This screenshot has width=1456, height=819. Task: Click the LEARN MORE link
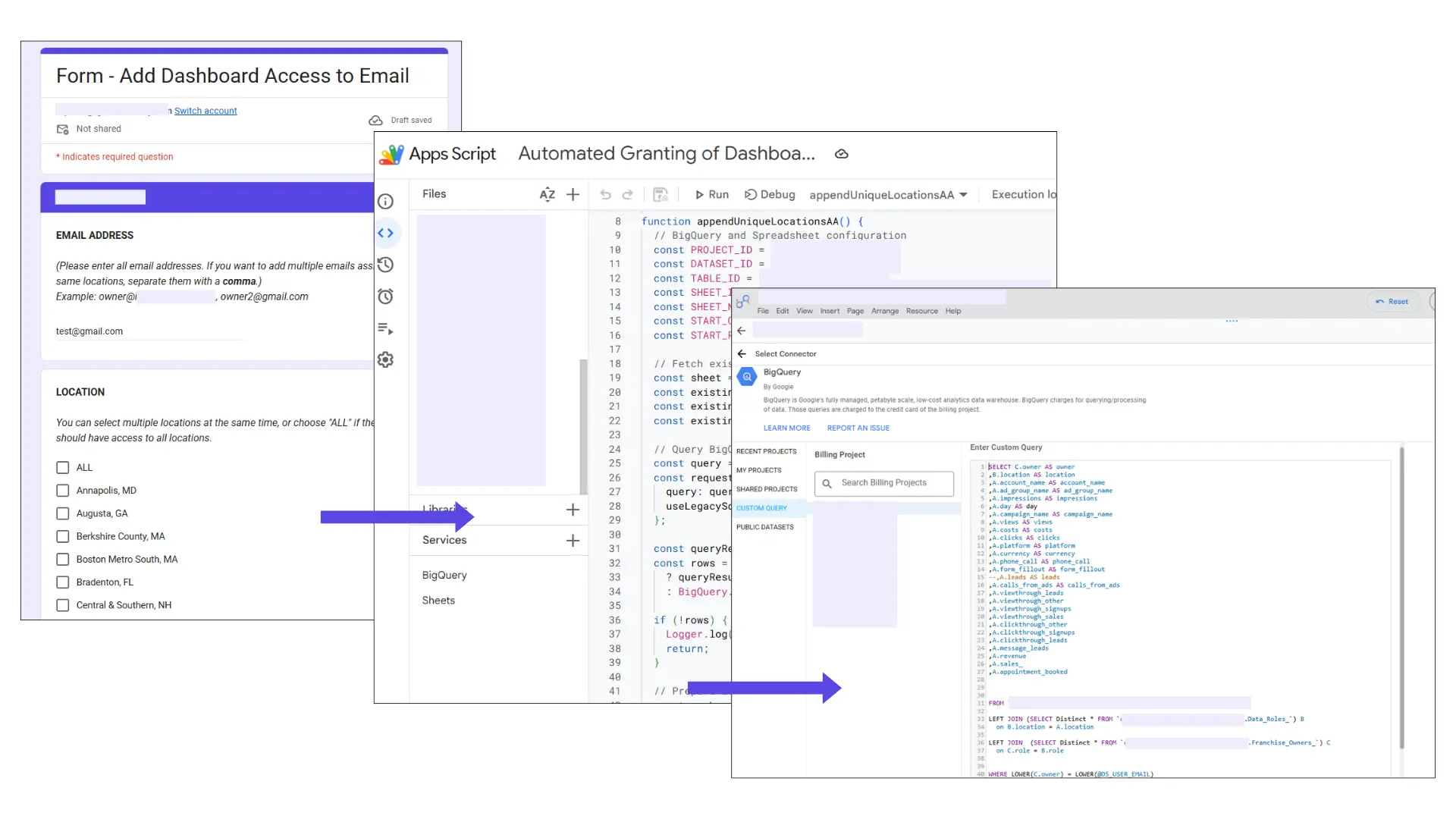point(786,428)
